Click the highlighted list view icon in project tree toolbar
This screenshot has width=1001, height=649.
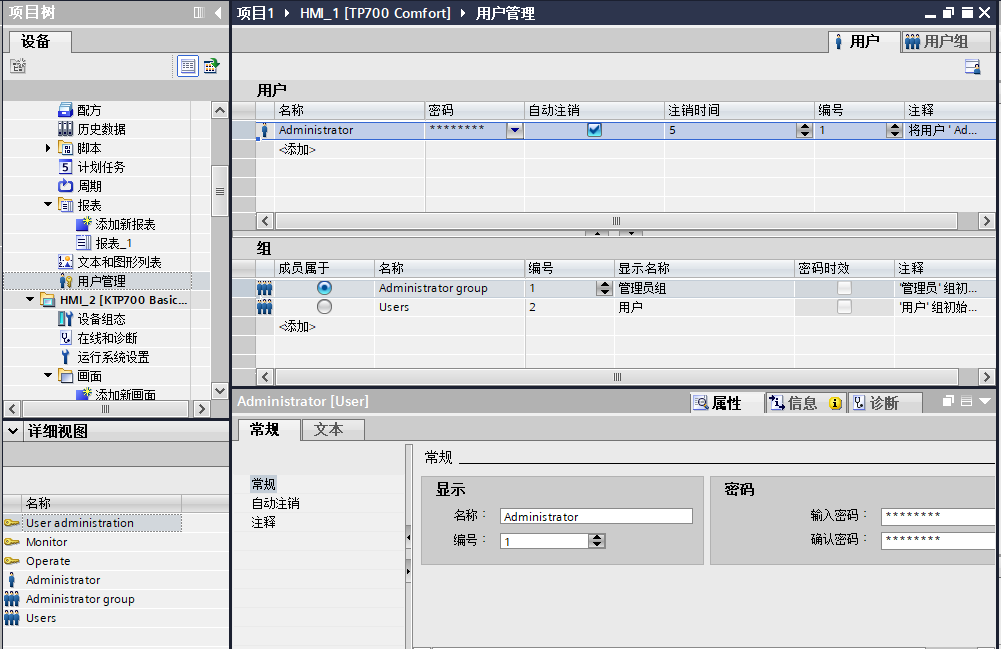(188, 66)
